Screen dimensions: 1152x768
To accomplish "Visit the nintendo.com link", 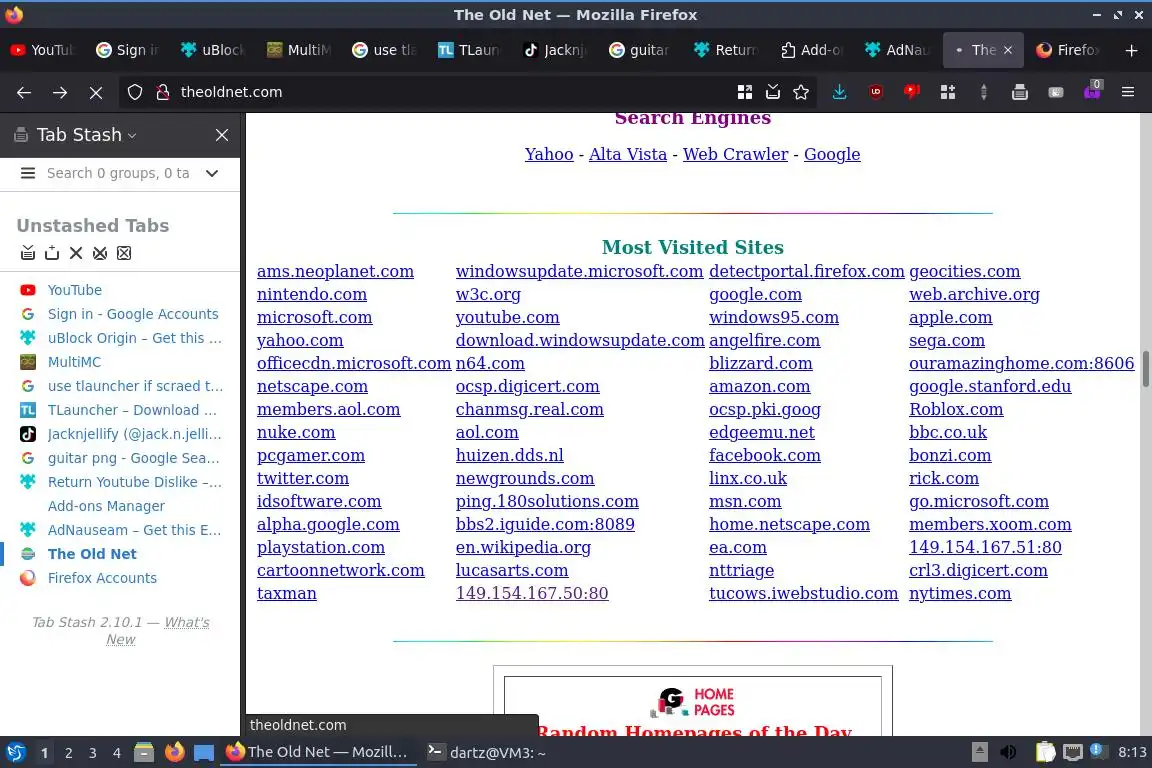I will [312, 294].
